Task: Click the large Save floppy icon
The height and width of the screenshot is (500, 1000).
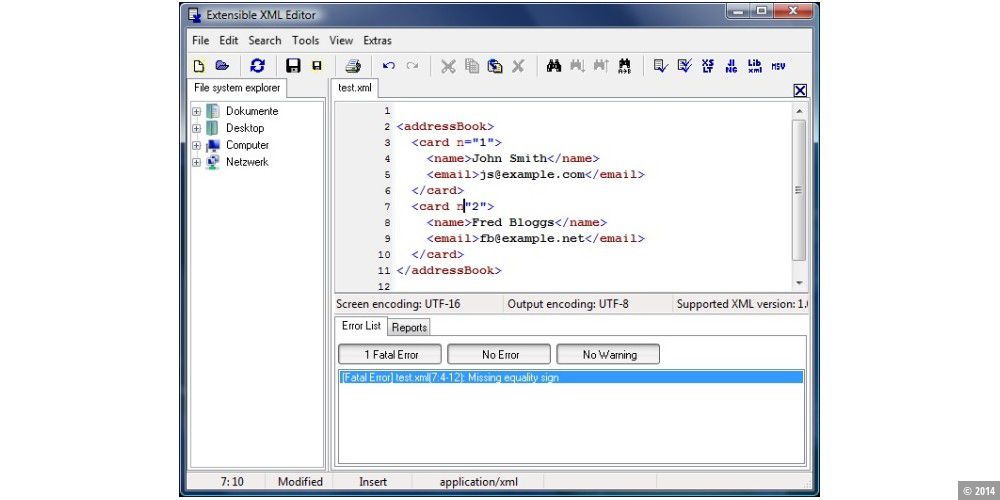Action: pos(293,66)
